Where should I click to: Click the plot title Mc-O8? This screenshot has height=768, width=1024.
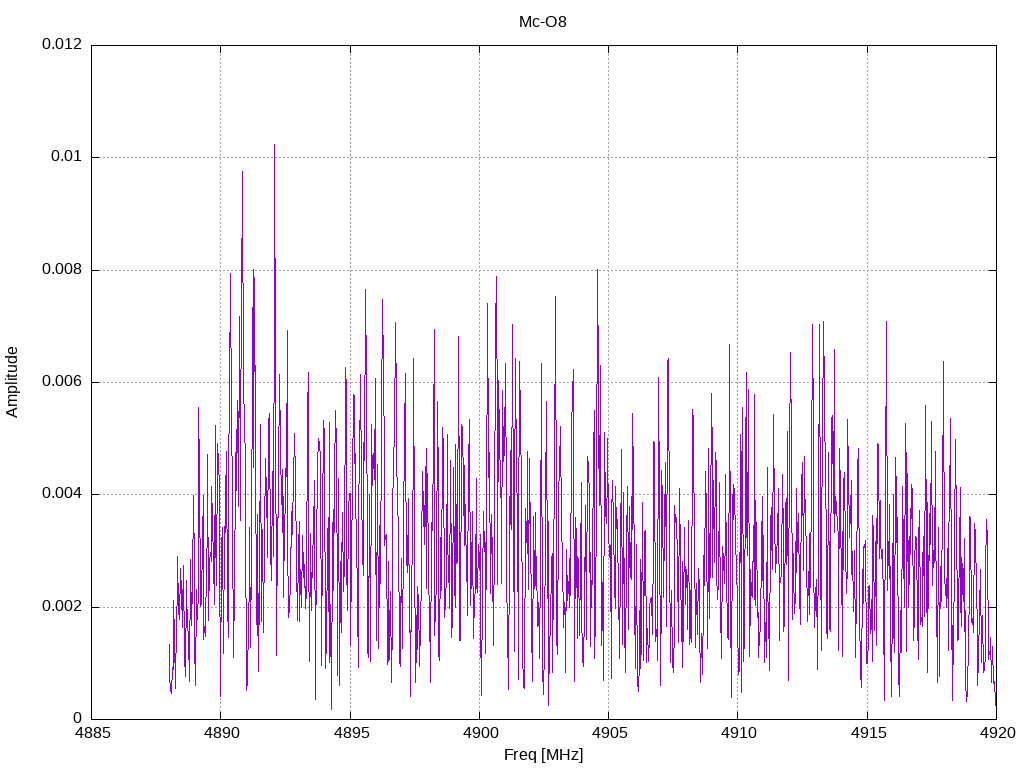[543, 22]
